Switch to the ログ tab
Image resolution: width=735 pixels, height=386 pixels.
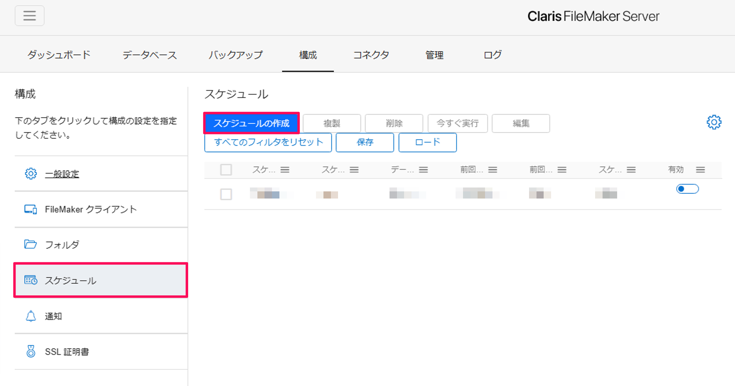coord(492,55)
